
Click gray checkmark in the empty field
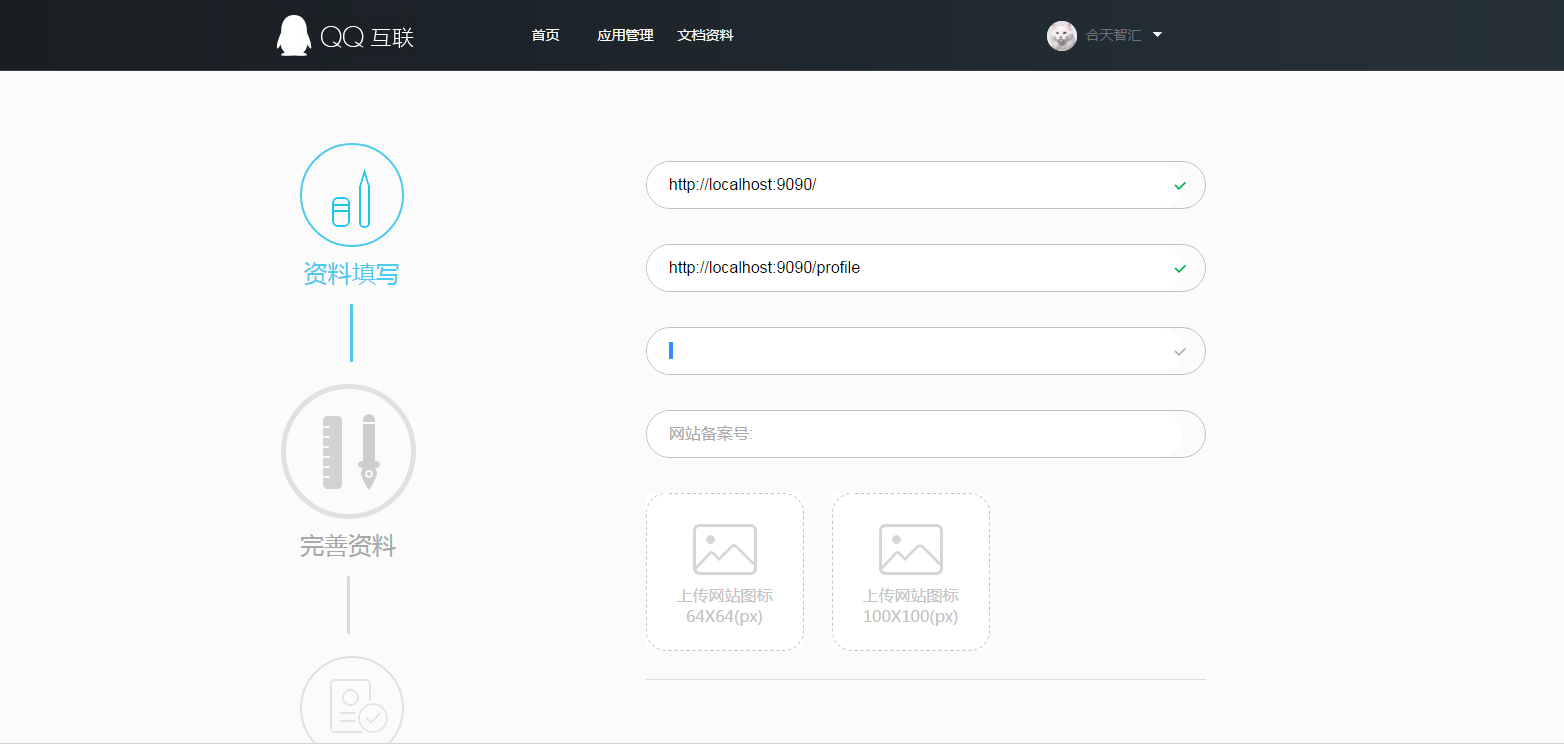click(1180, 352)
